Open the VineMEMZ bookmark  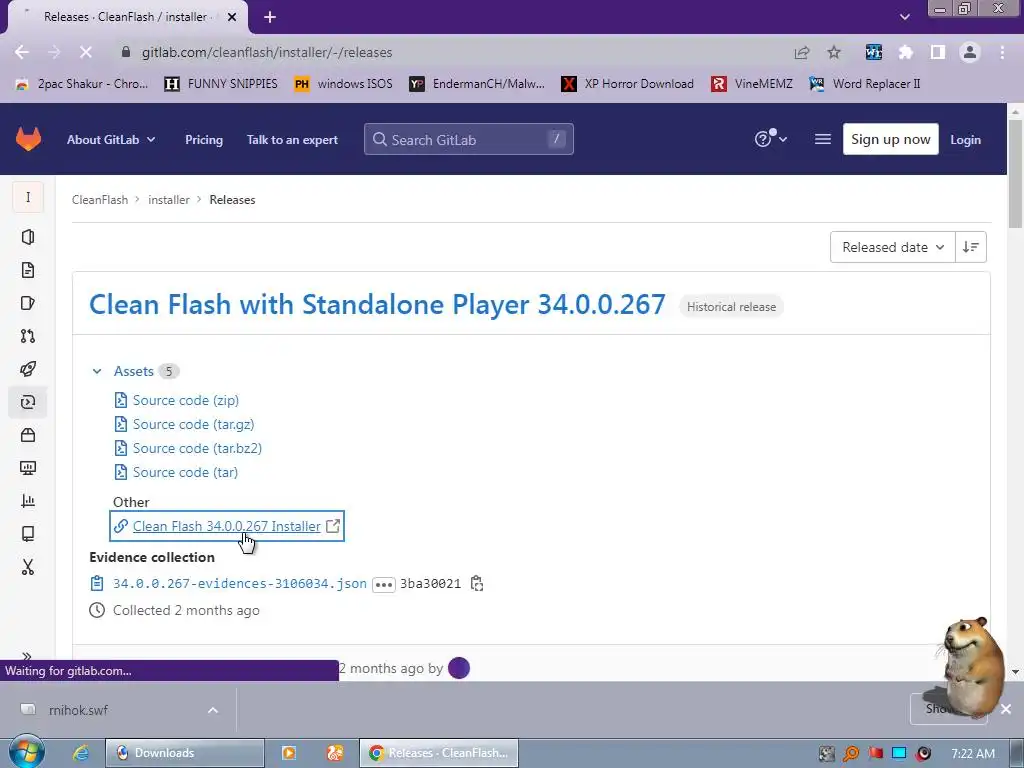coord(752,84)
